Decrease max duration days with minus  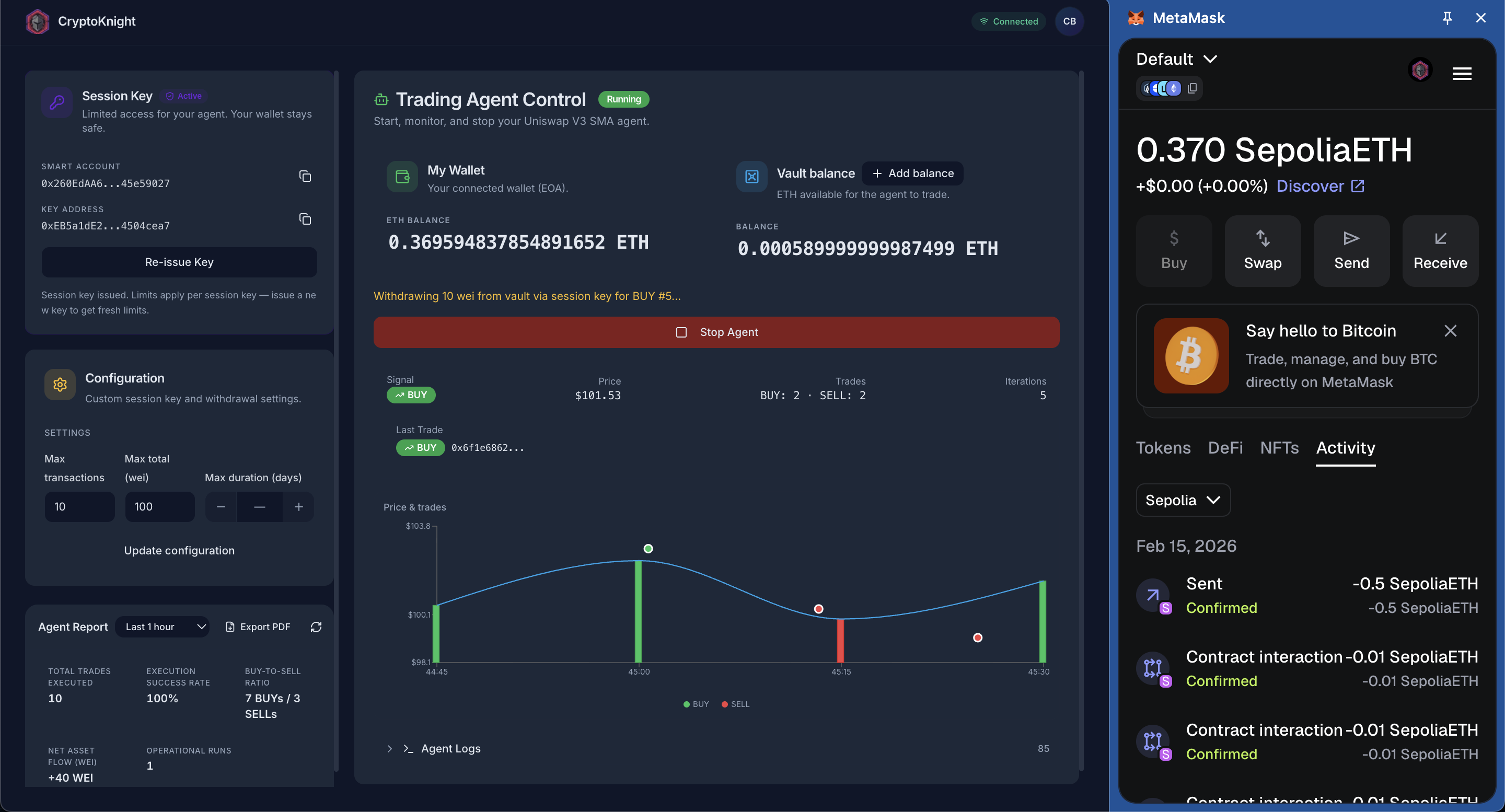pos(221,507)
